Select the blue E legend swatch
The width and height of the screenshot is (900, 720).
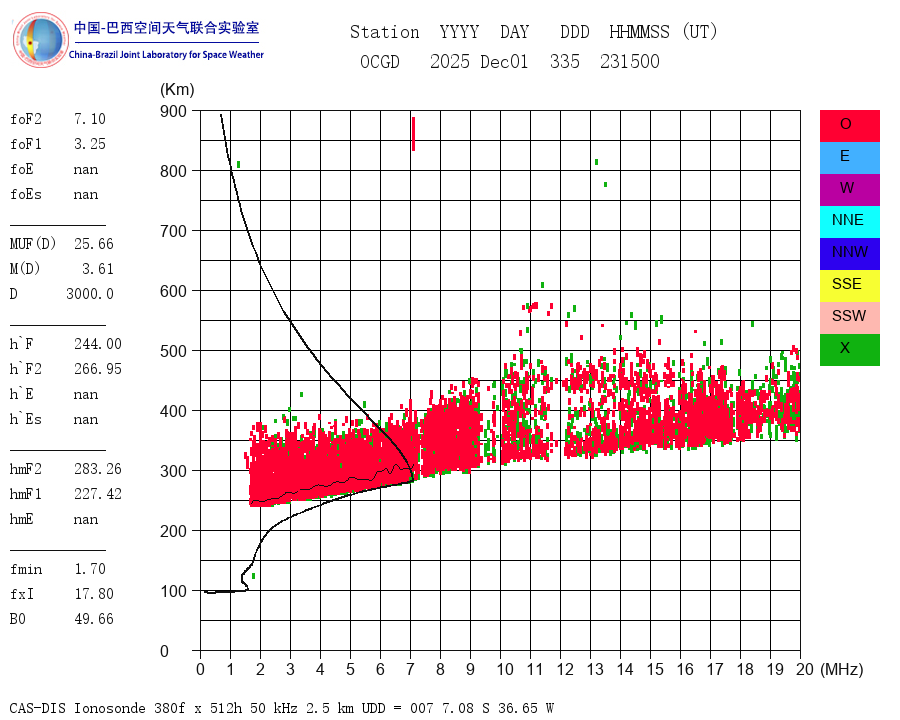(849, 158)
